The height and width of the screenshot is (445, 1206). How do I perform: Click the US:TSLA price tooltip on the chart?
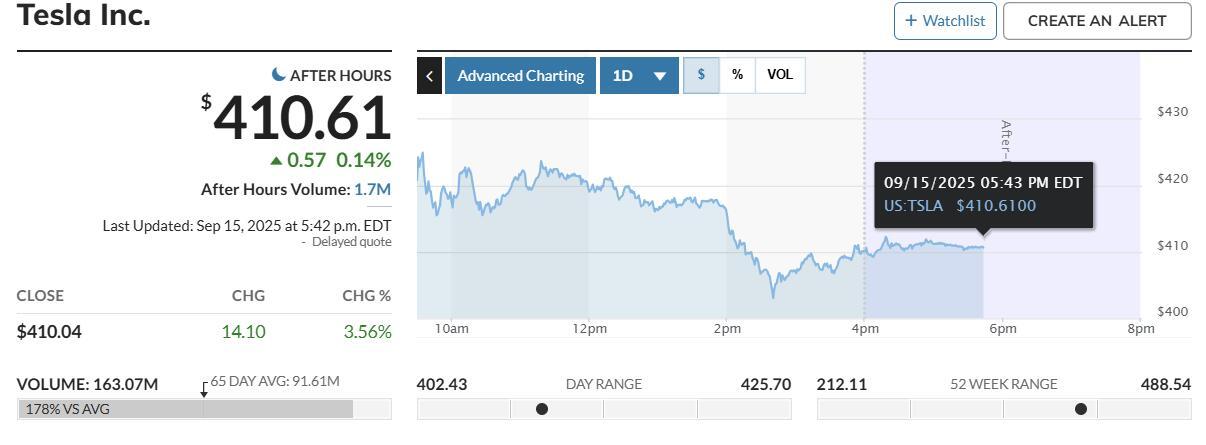[983, 195]
